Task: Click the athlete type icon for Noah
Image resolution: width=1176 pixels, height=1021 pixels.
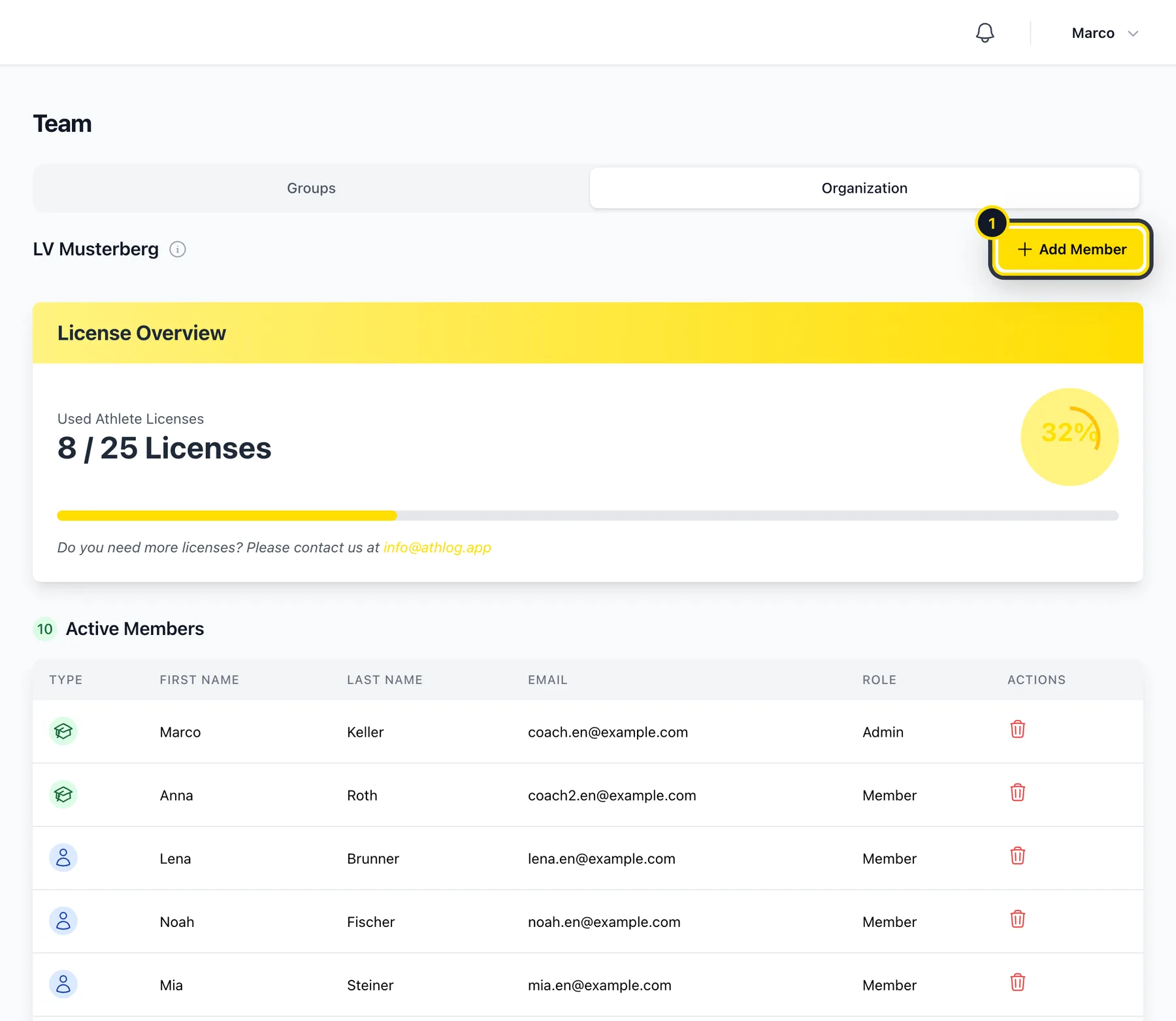Action: coord(63,921)
